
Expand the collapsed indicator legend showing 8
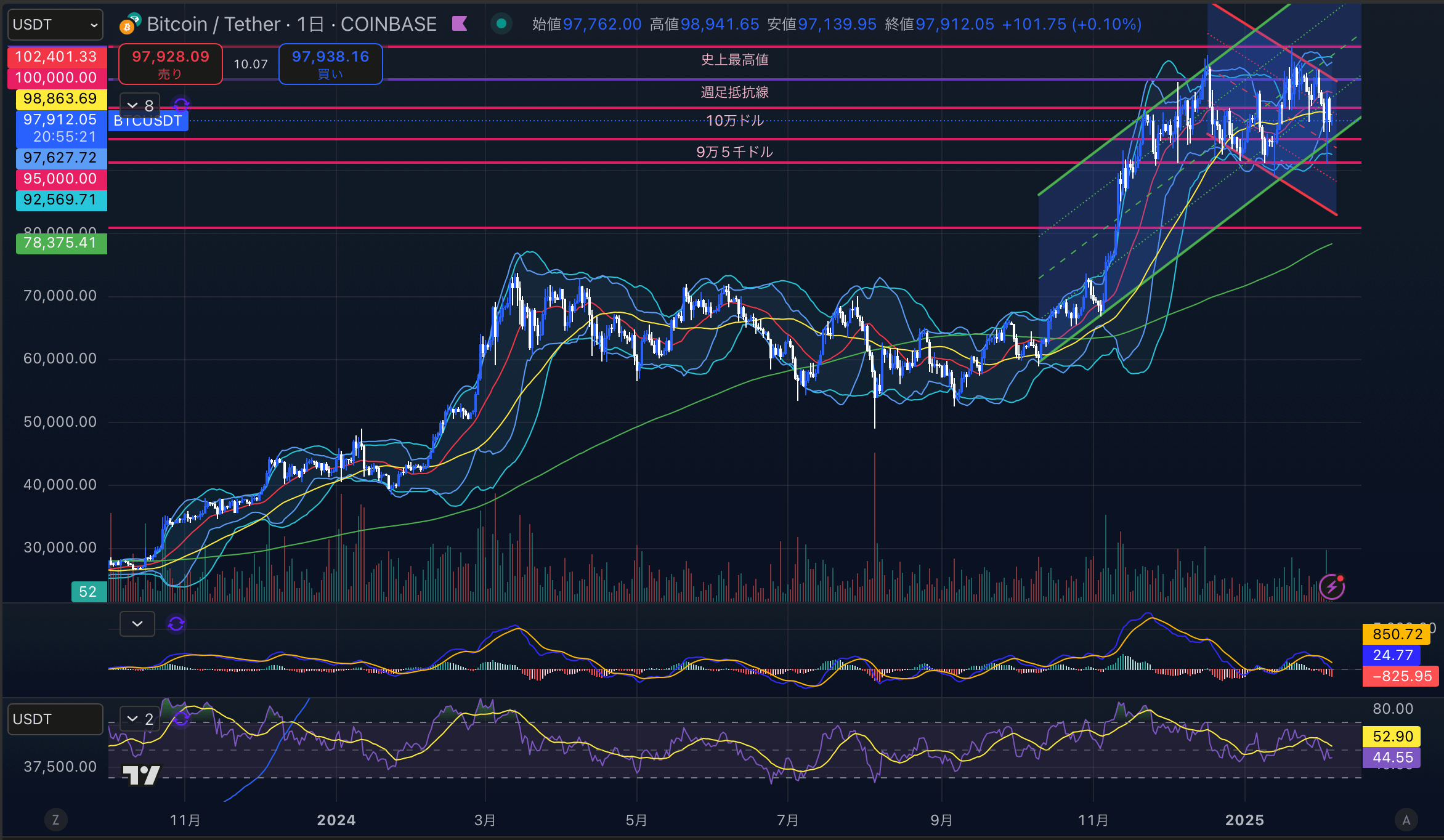click(x=140, y=106)
